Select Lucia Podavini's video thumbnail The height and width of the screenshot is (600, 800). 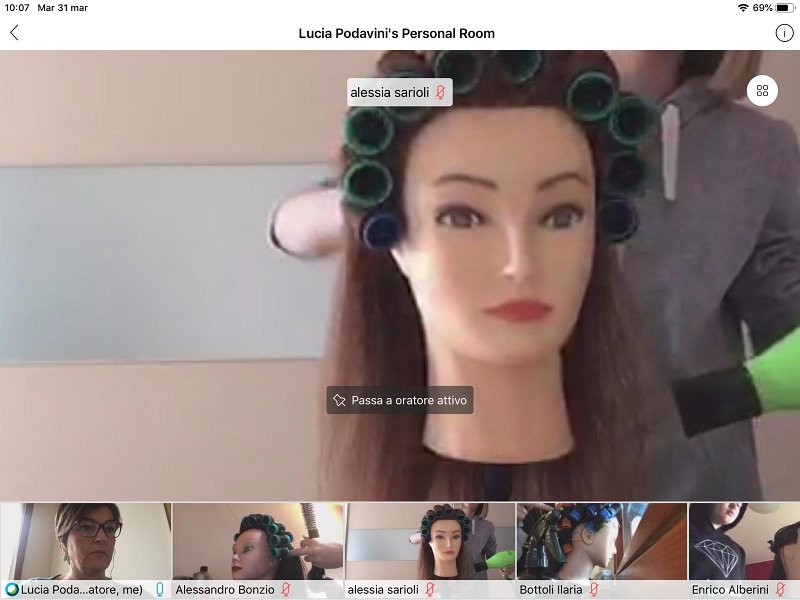pyautogui.click(x=86, y=540)
